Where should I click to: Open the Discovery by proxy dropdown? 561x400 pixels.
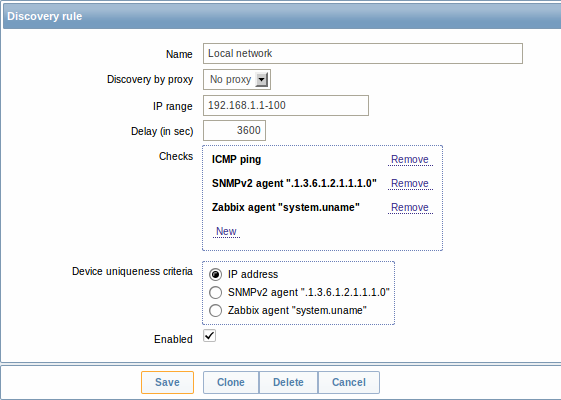pyautogui.click(x=237, y=79)
